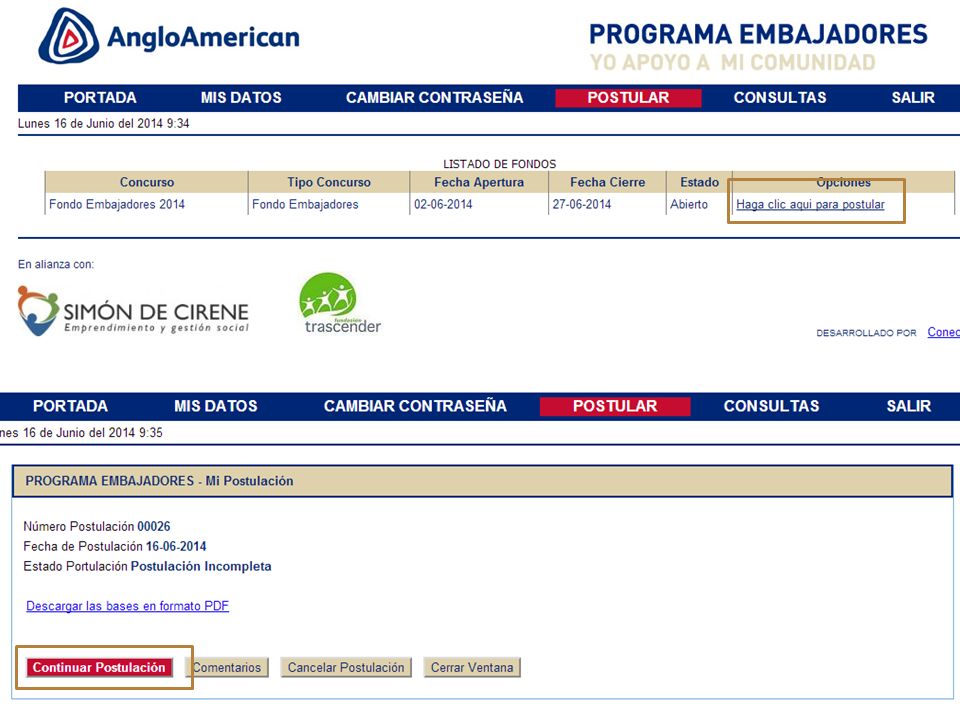Viewport: 960px width, 720px height.
Task: Click the Fecha Cierre column header
Action: 607,182
